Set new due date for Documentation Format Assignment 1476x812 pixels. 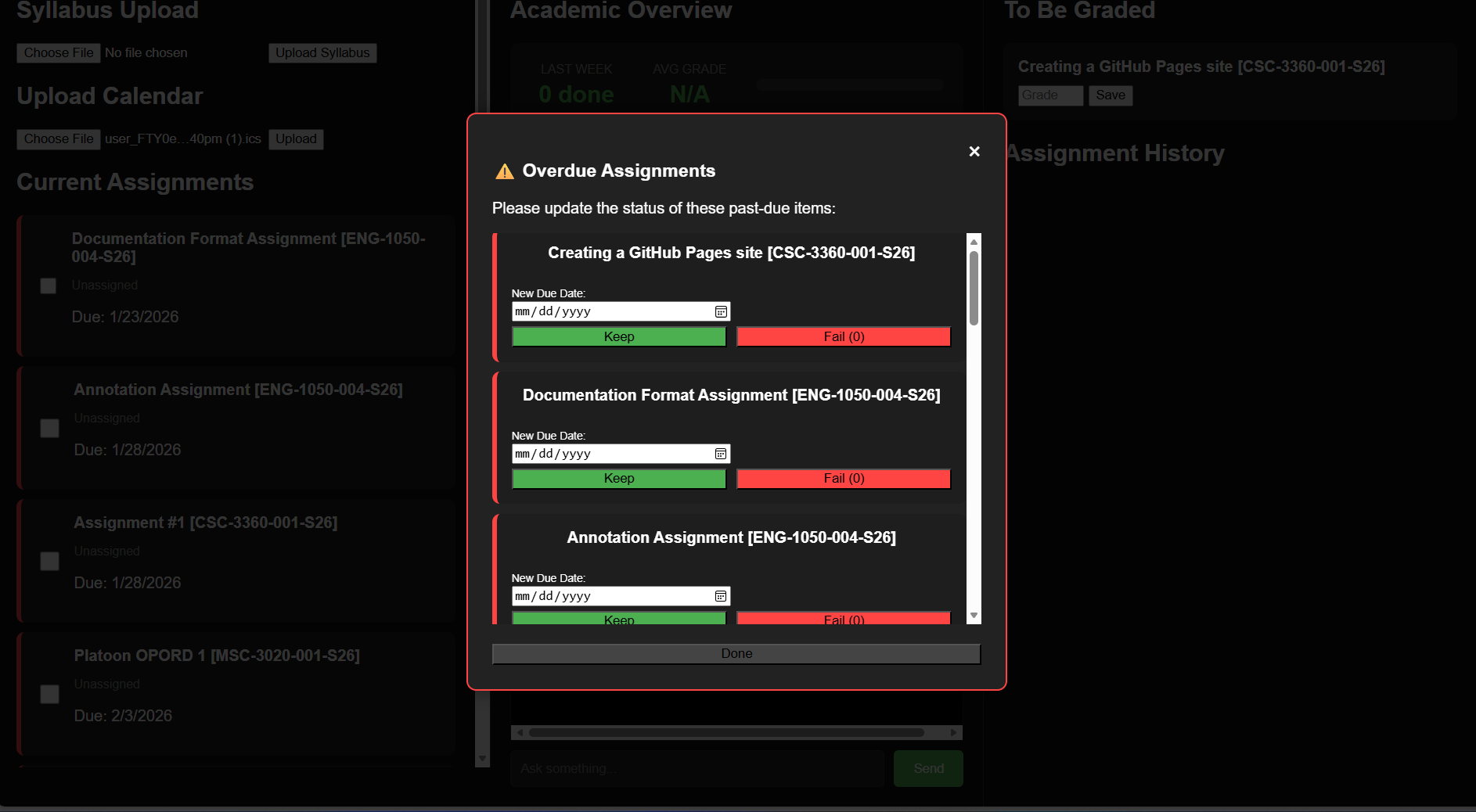coord(621,454)
